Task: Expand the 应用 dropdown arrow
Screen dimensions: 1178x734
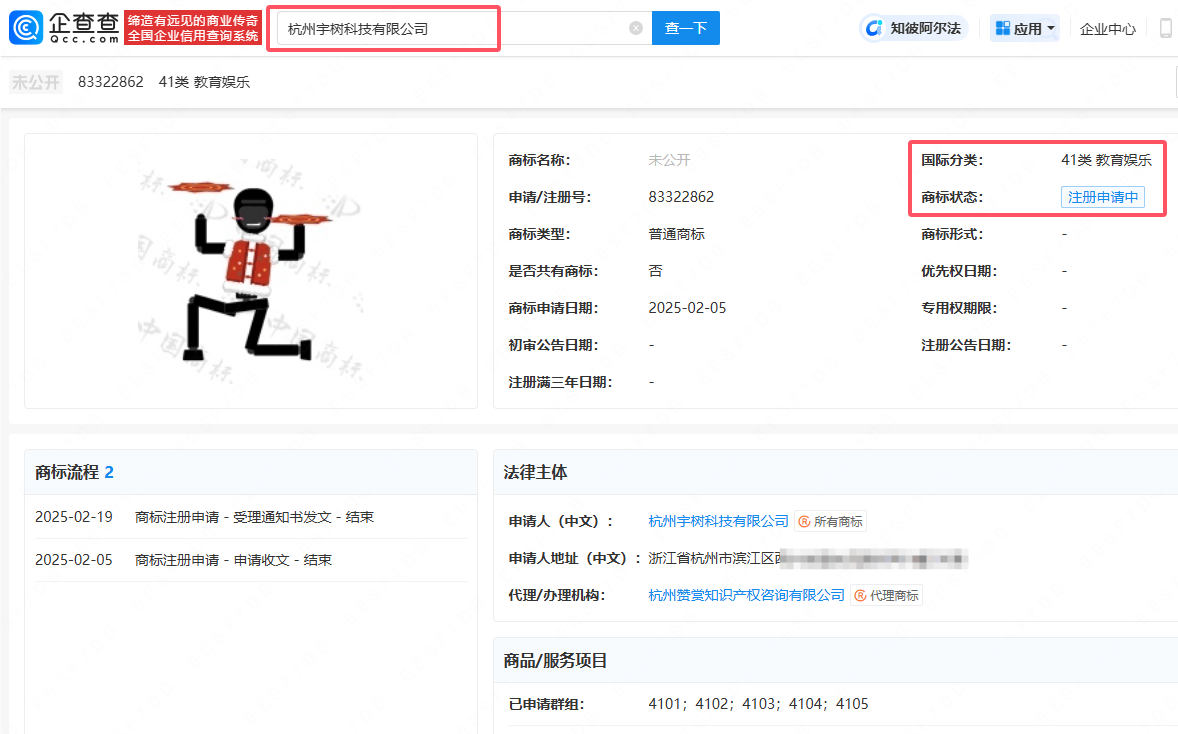Action: coord(1051,28)
